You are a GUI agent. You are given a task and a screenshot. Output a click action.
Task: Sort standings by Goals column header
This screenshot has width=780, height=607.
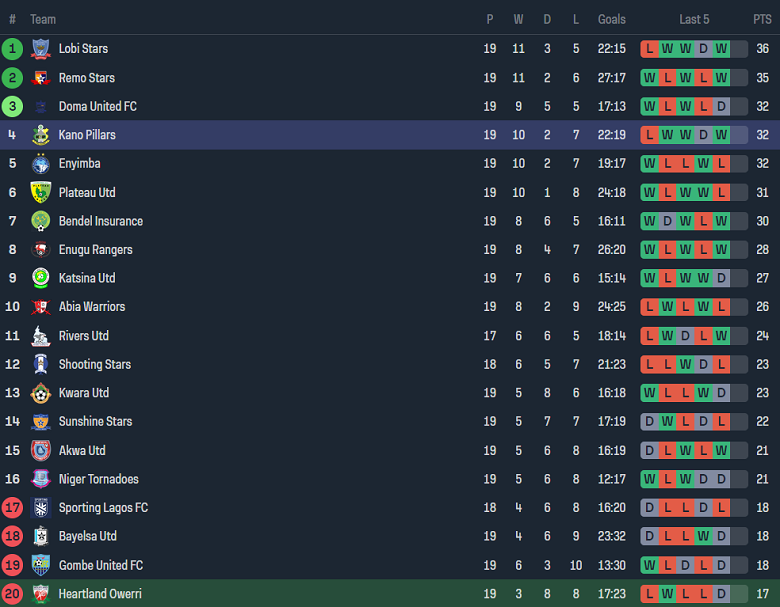611,19
